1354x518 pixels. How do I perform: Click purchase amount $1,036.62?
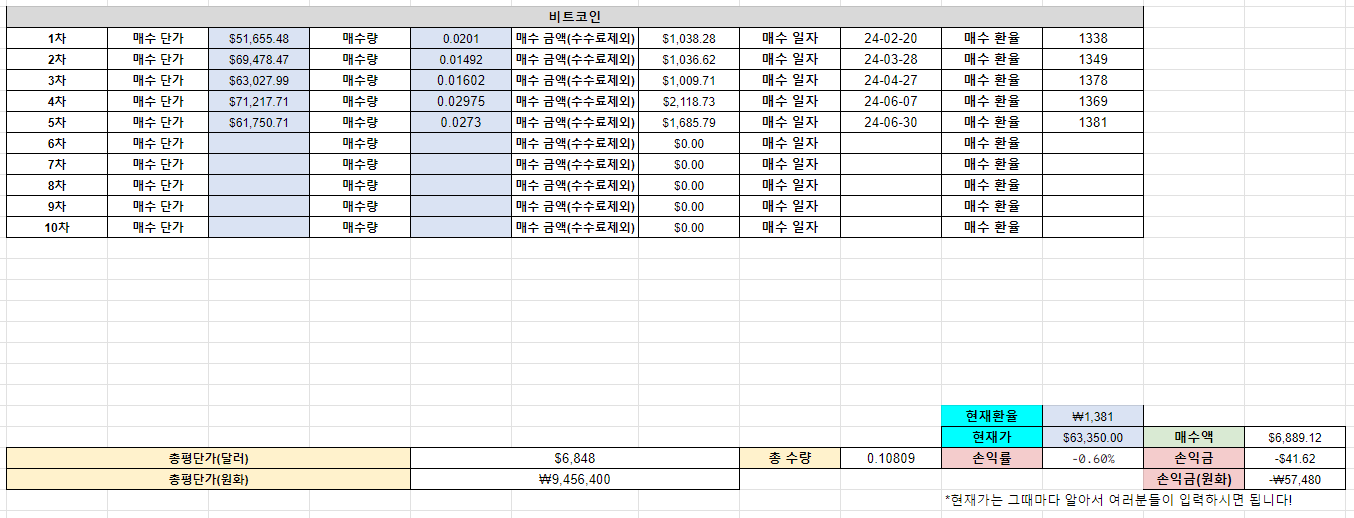pyautogui.click(x=689, y=59)
